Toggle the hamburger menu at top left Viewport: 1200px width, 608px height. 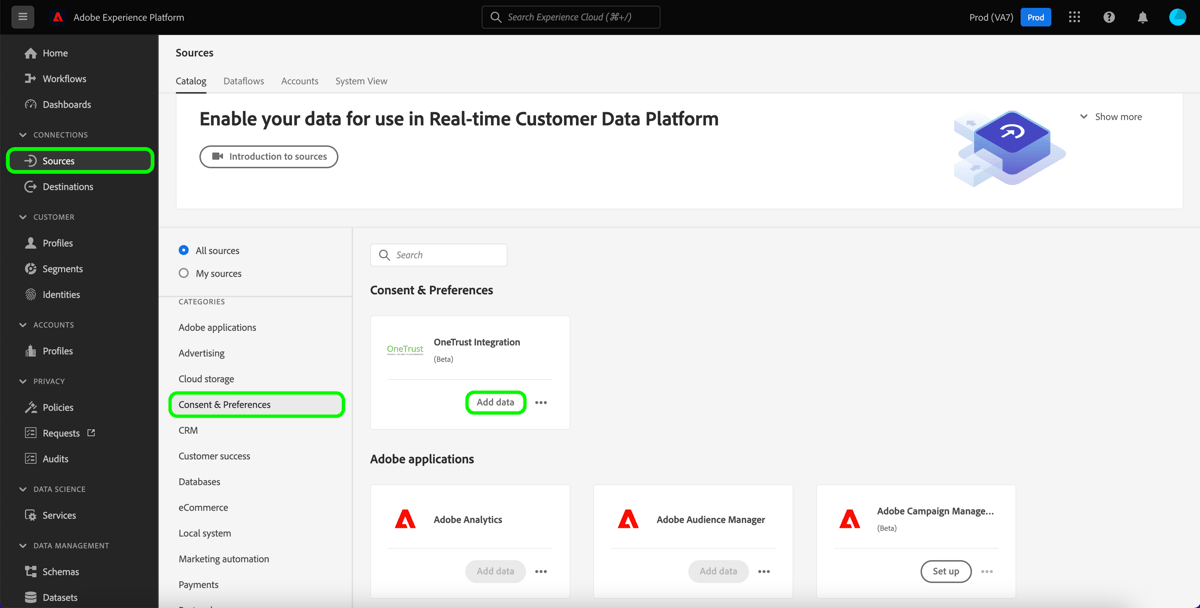click(x=22, y=17)
